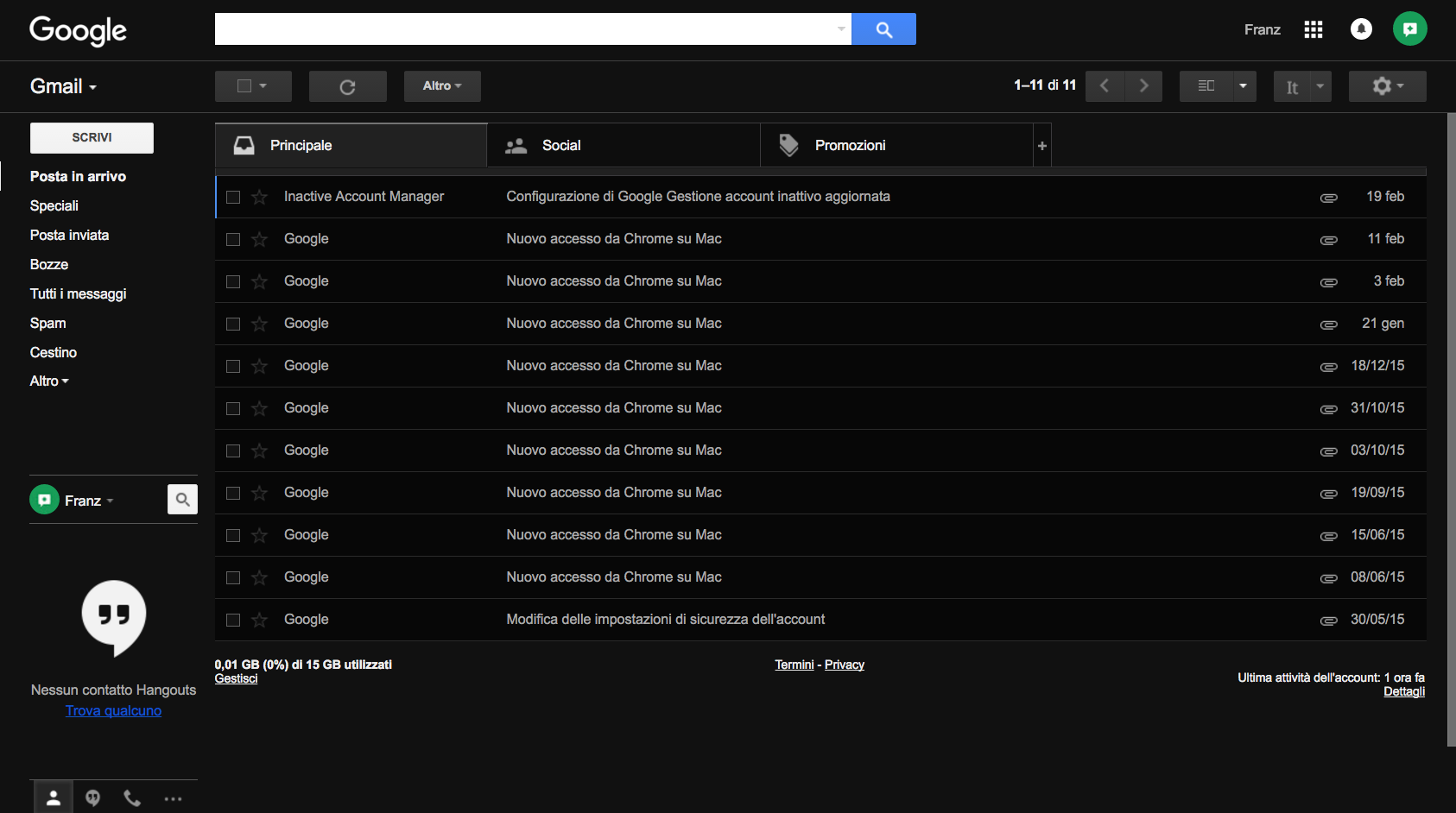Tick checkbox for 21 gen Google message

click(x=233, y=324)
